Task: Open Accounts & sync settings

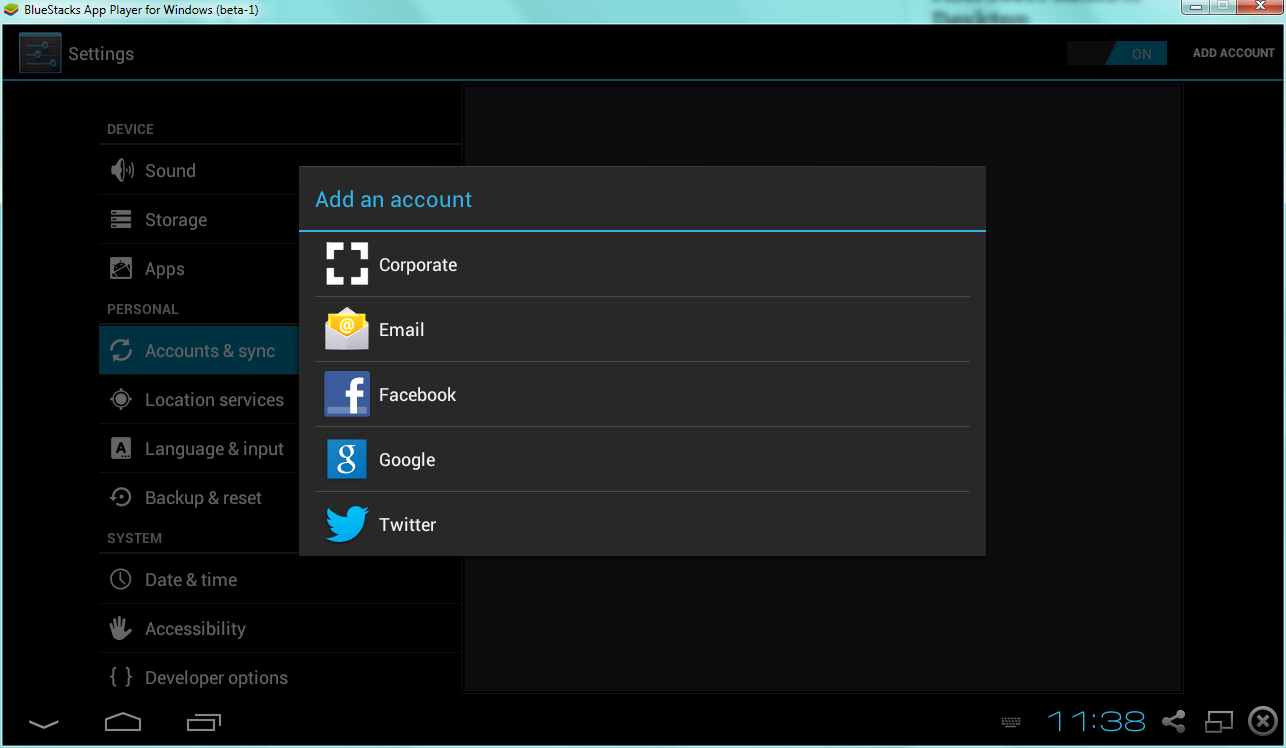Action: coord(279,350)
